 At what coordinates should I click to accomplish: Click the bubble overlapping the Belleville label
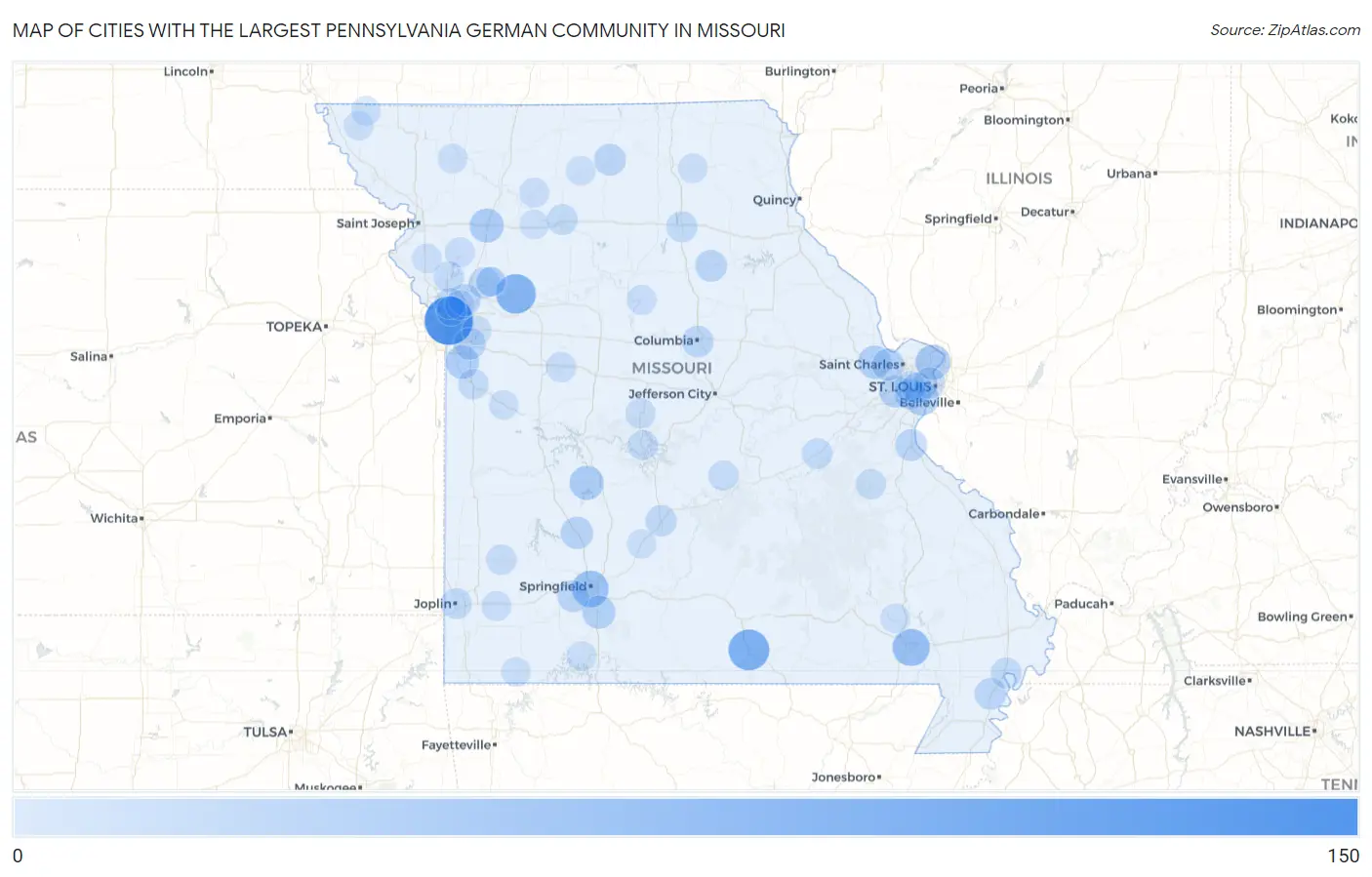pyautogui.click(x=919, y=398)
